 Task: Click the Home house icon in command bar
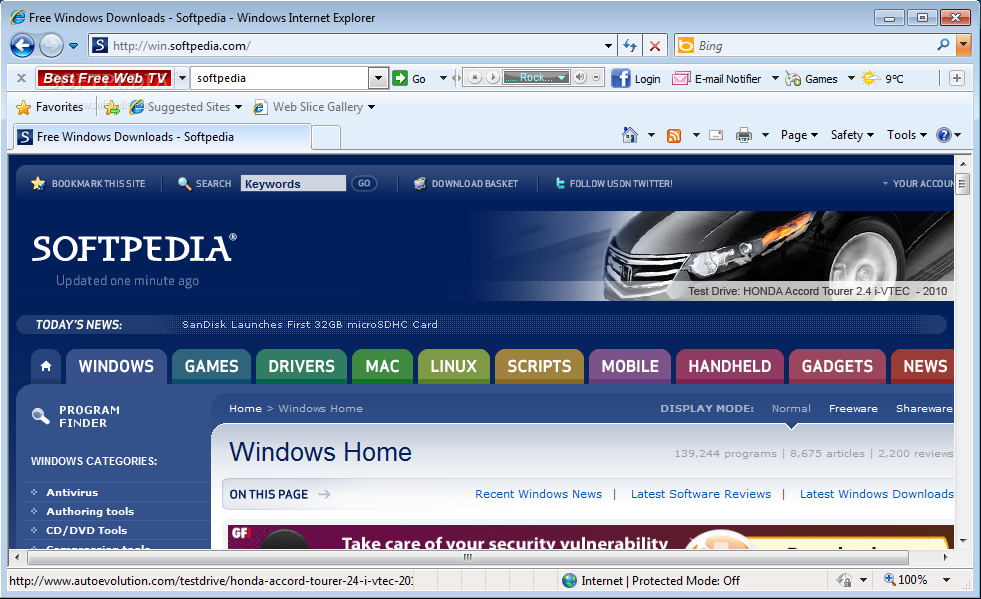click(630, 135)
